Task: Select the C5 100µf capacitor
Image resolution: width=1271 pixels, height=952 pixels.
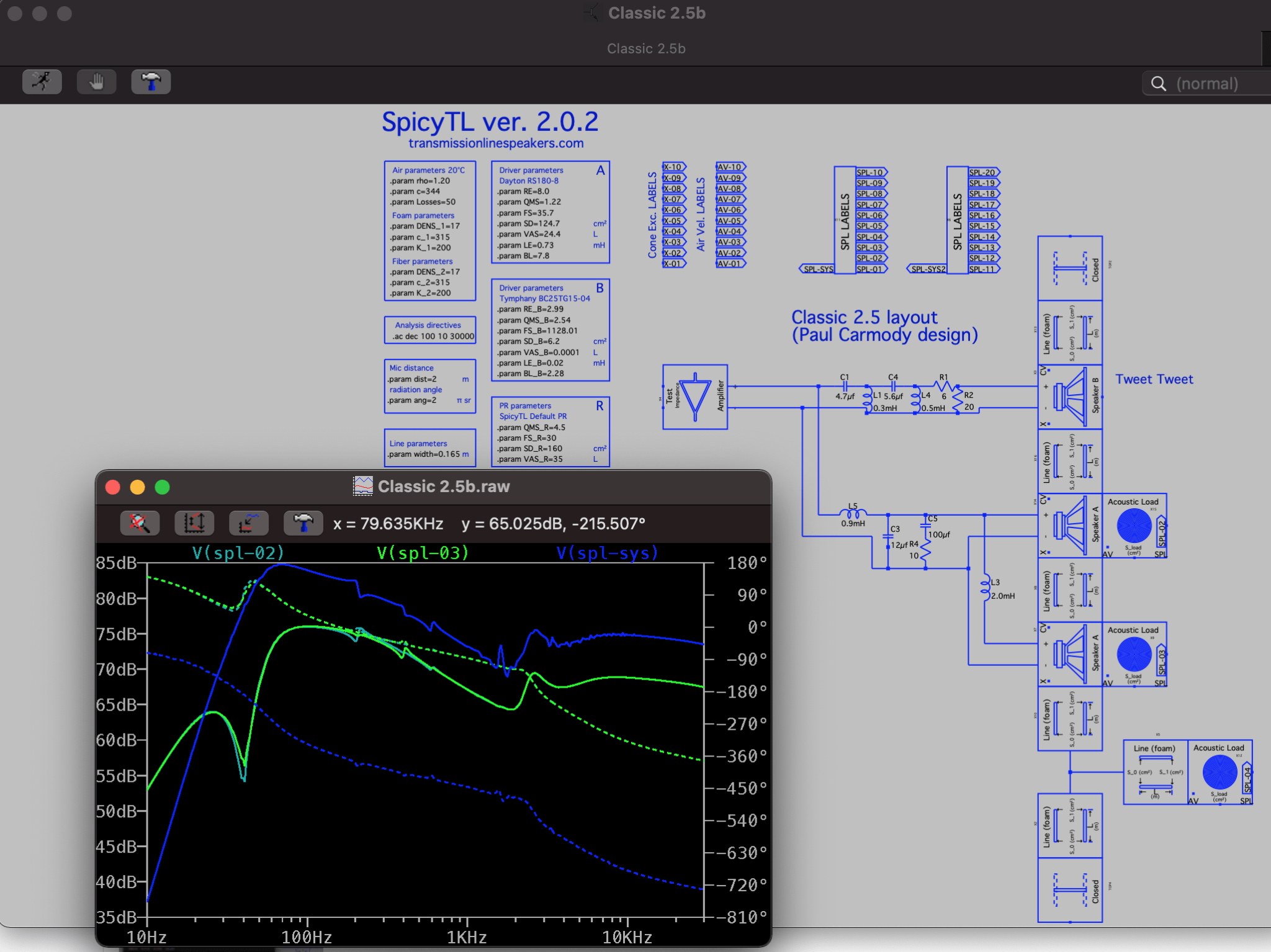Action: tap(926, 526)
